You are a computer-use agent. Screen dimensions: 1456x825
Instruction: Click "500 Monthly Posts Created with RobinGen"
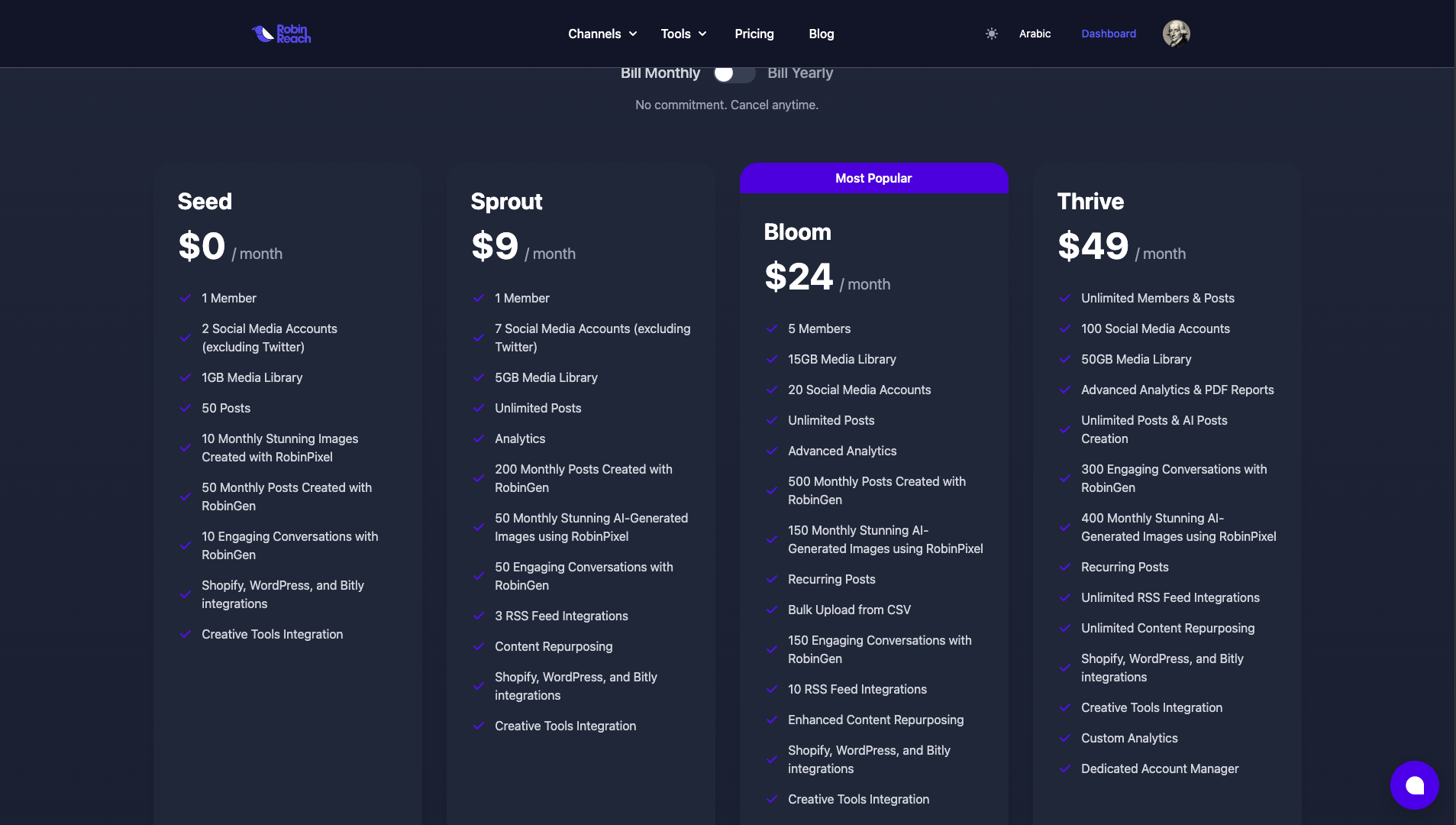coord(877,490)
